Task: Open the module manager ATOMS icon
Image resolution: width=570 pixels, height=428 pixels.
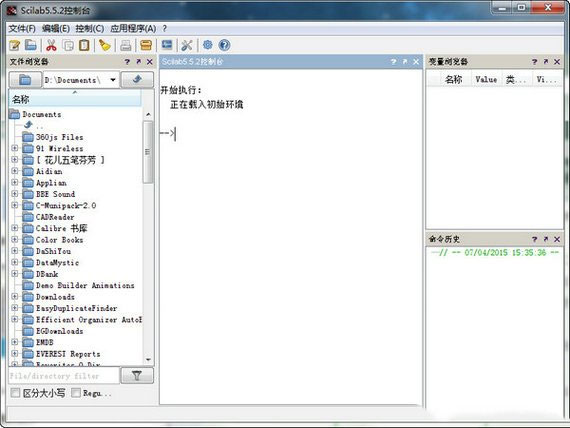Action: click(x=146, y=45)
